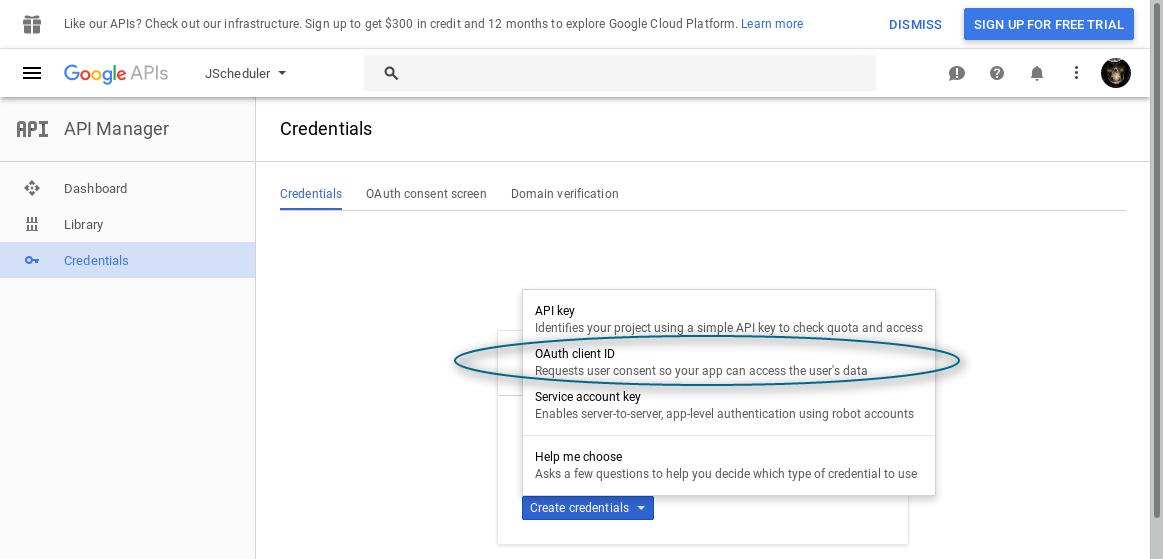
Task: Select OAuth client ID option
Action: pos(728,362)
